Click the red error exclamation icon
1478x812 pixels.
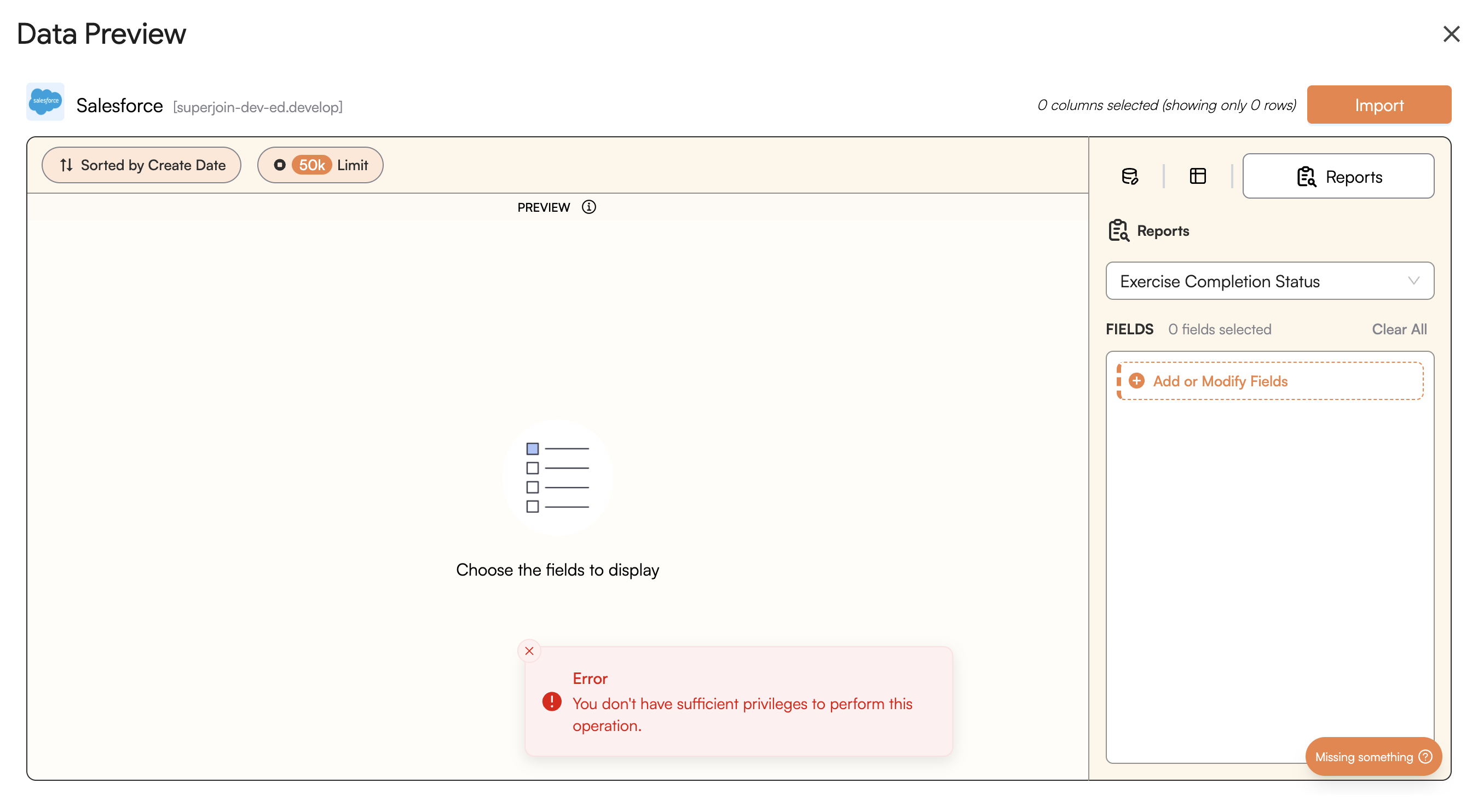[551, 701]
